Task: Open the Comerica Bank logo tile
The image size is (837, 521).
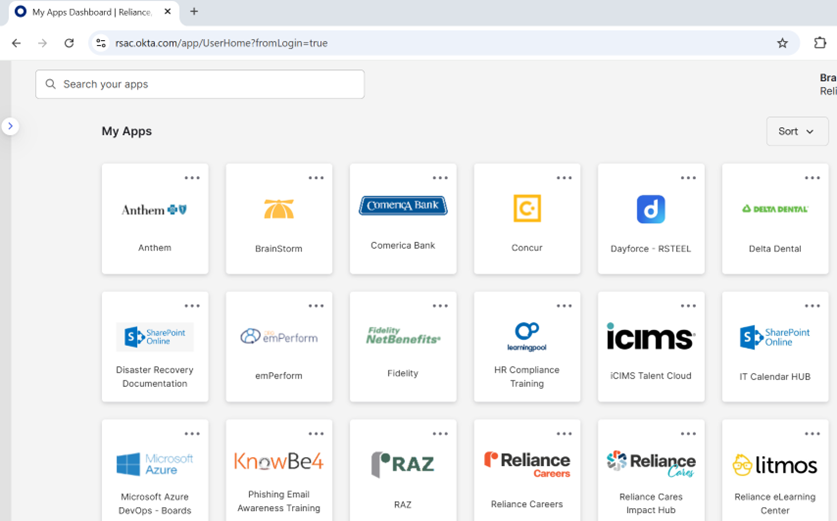Action: (x=403, y=206)
